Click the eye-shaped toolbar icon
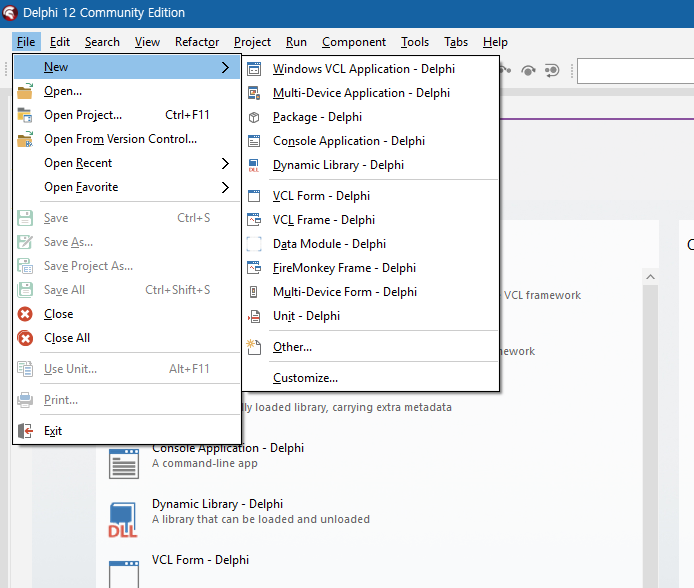This screenshot has width=694, height=588. click(x=528, y=70)
